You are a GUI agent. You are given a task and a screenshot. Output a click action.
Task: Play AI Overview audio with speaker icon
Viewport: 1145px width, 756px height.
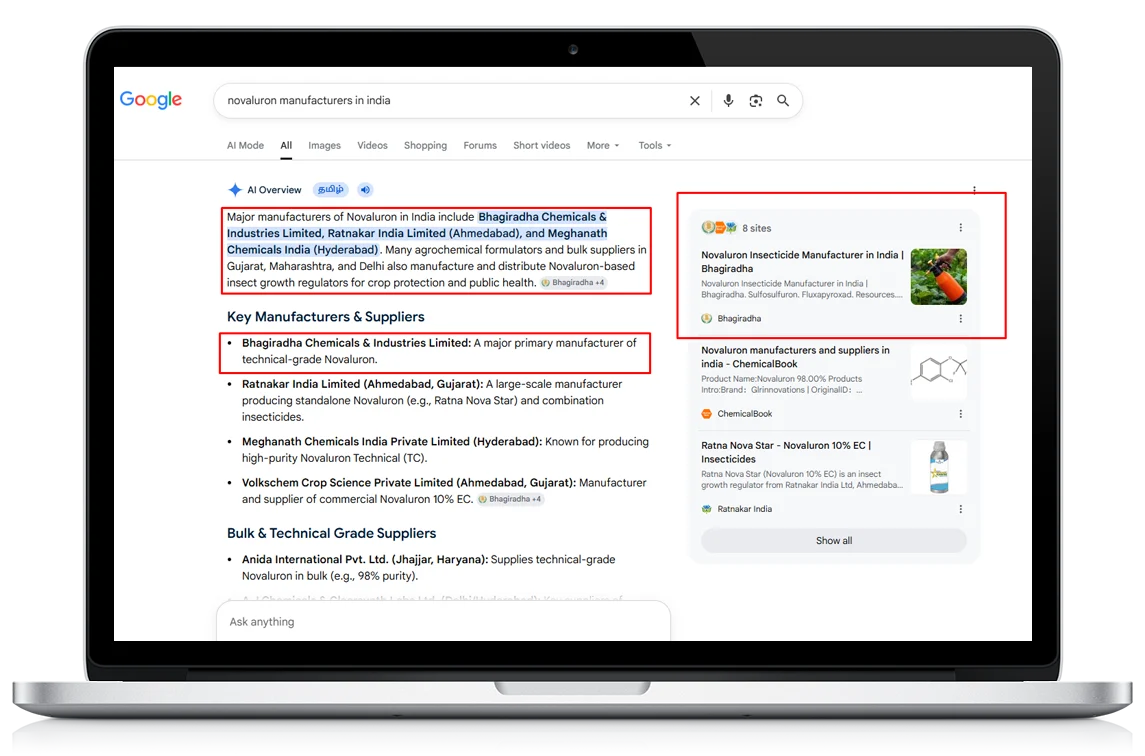[x=365, y=190]
